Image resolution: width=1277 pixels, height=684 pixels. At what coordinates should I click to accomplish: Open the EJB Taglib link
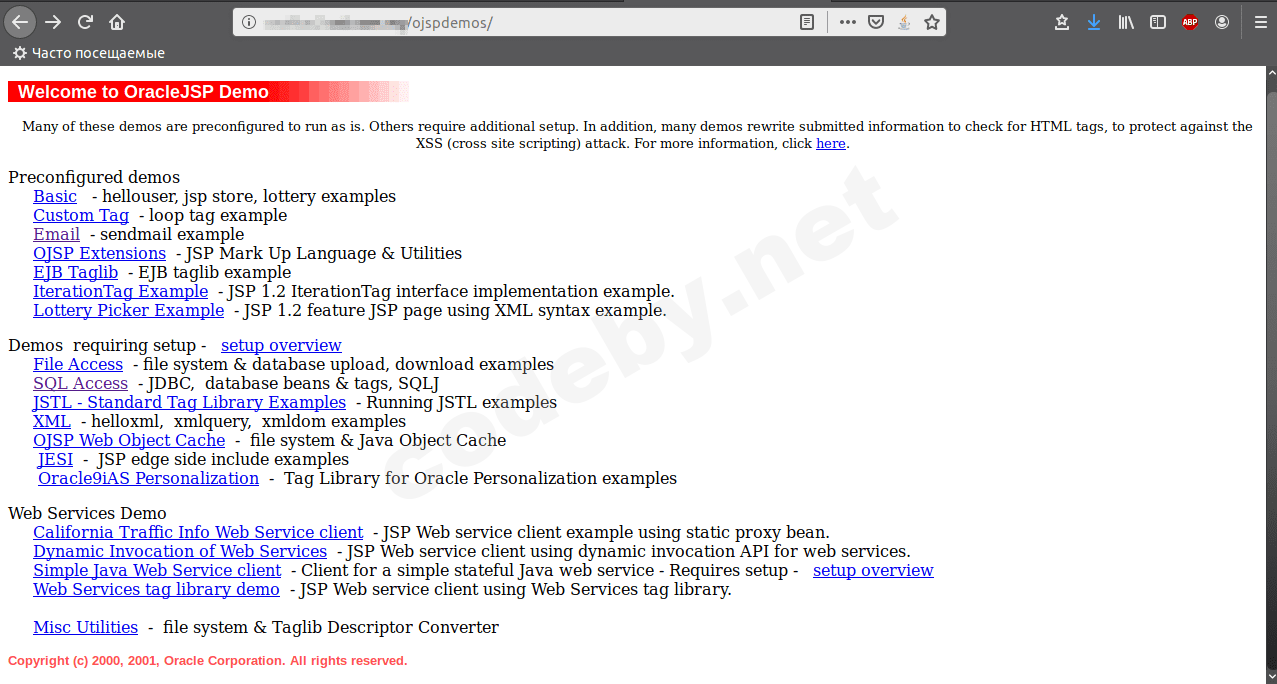pos(75,273)
